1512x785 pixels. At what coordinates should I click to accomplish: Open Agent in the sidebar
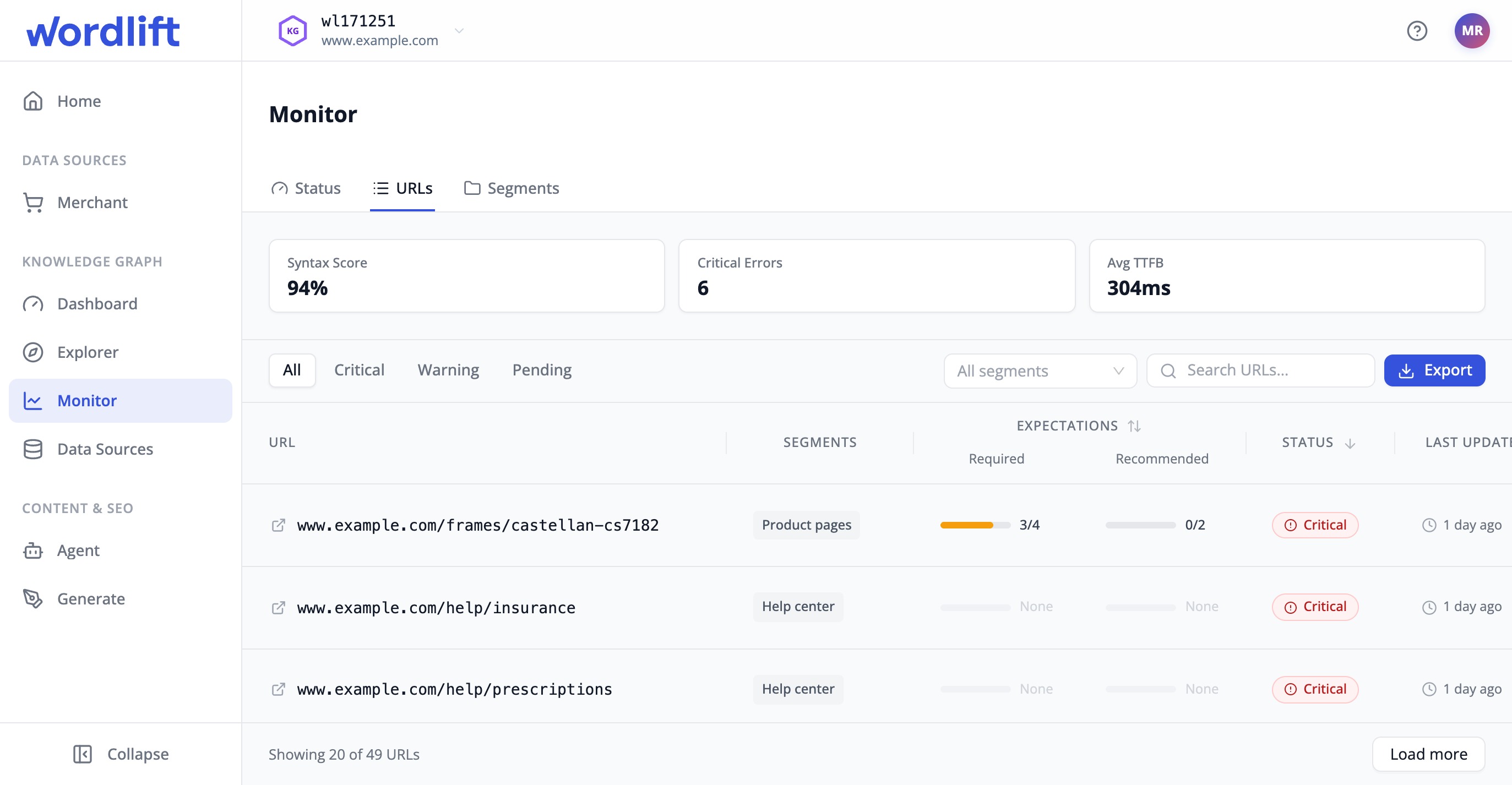(121, 550)
